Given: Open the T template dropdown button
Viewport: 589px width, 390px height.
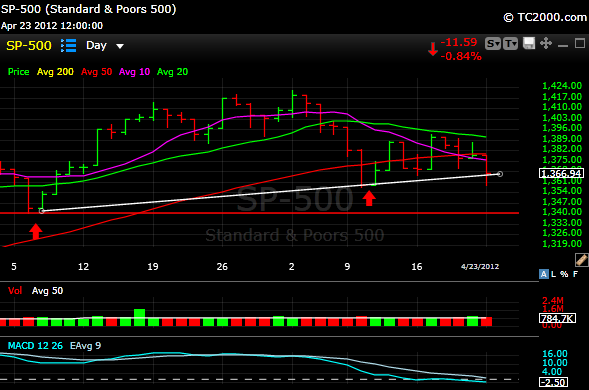Looking at the screenshot, I should click(x=510, y=44).
